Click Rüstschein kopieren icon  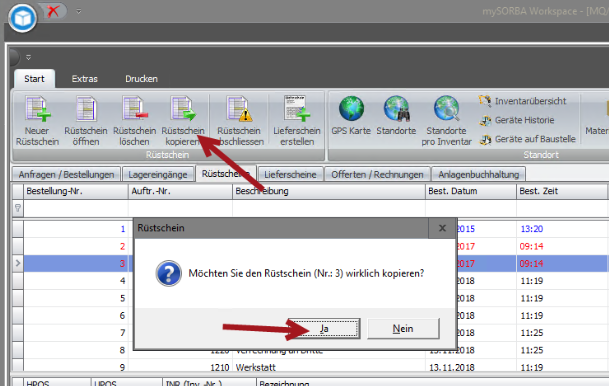point(183,121)
